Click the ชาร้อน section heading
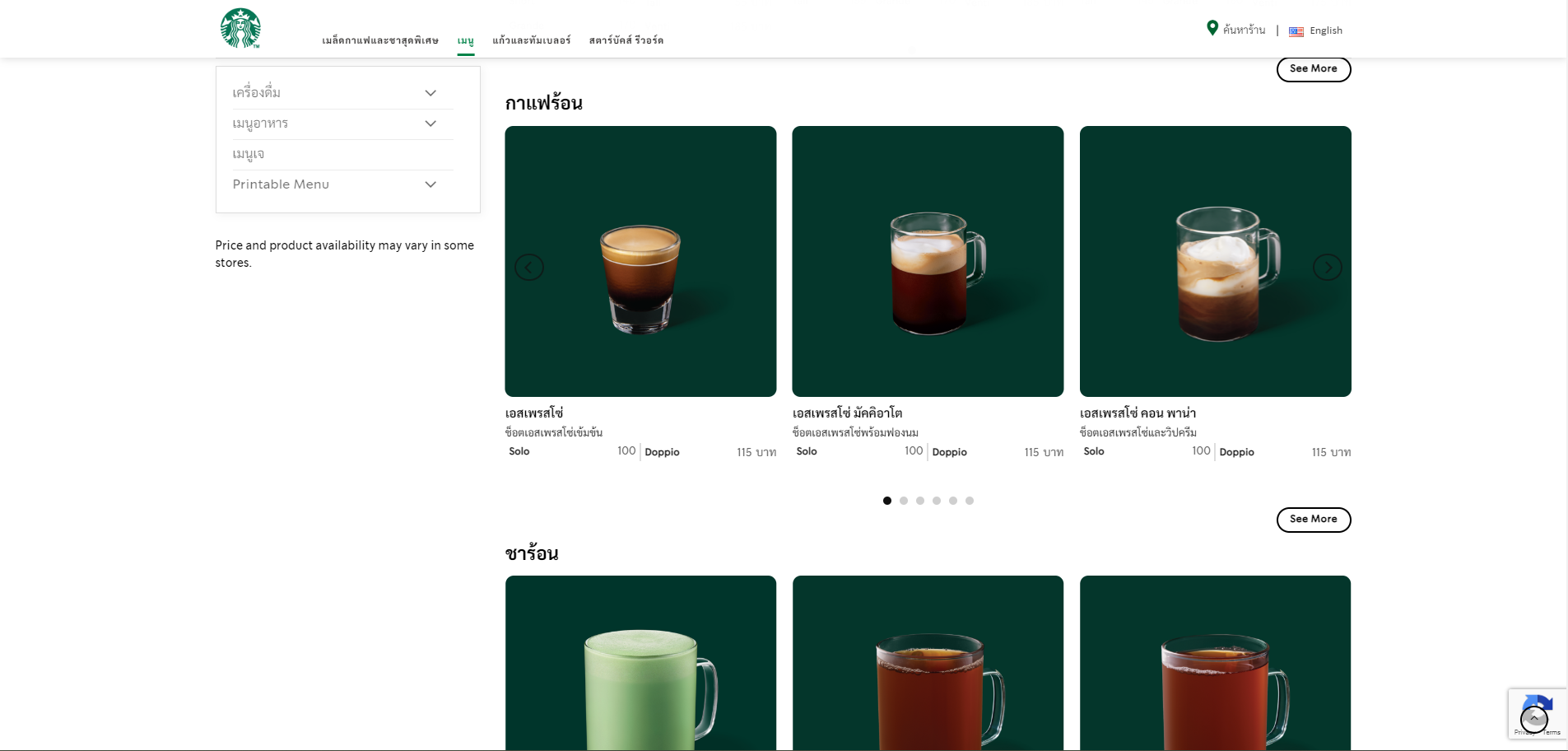The height and width of the screenshot is (751, 1568). click(x=532, y=553)
